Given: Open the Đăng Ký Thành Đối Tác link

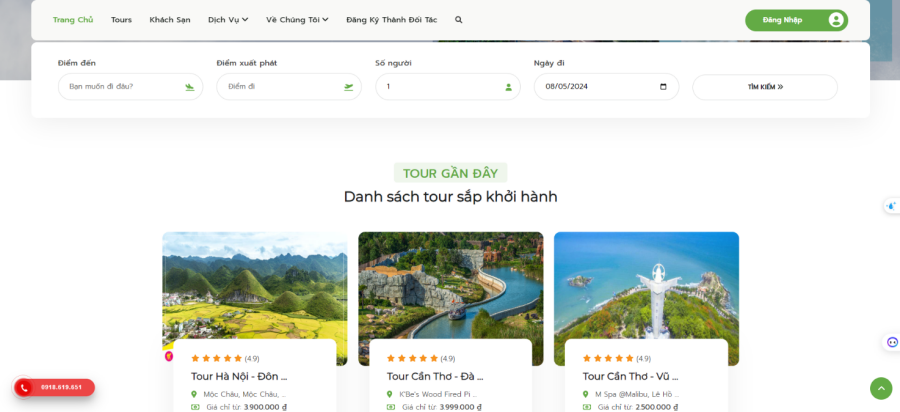Looking at the screenshot, I should click(x=391, y=20).
